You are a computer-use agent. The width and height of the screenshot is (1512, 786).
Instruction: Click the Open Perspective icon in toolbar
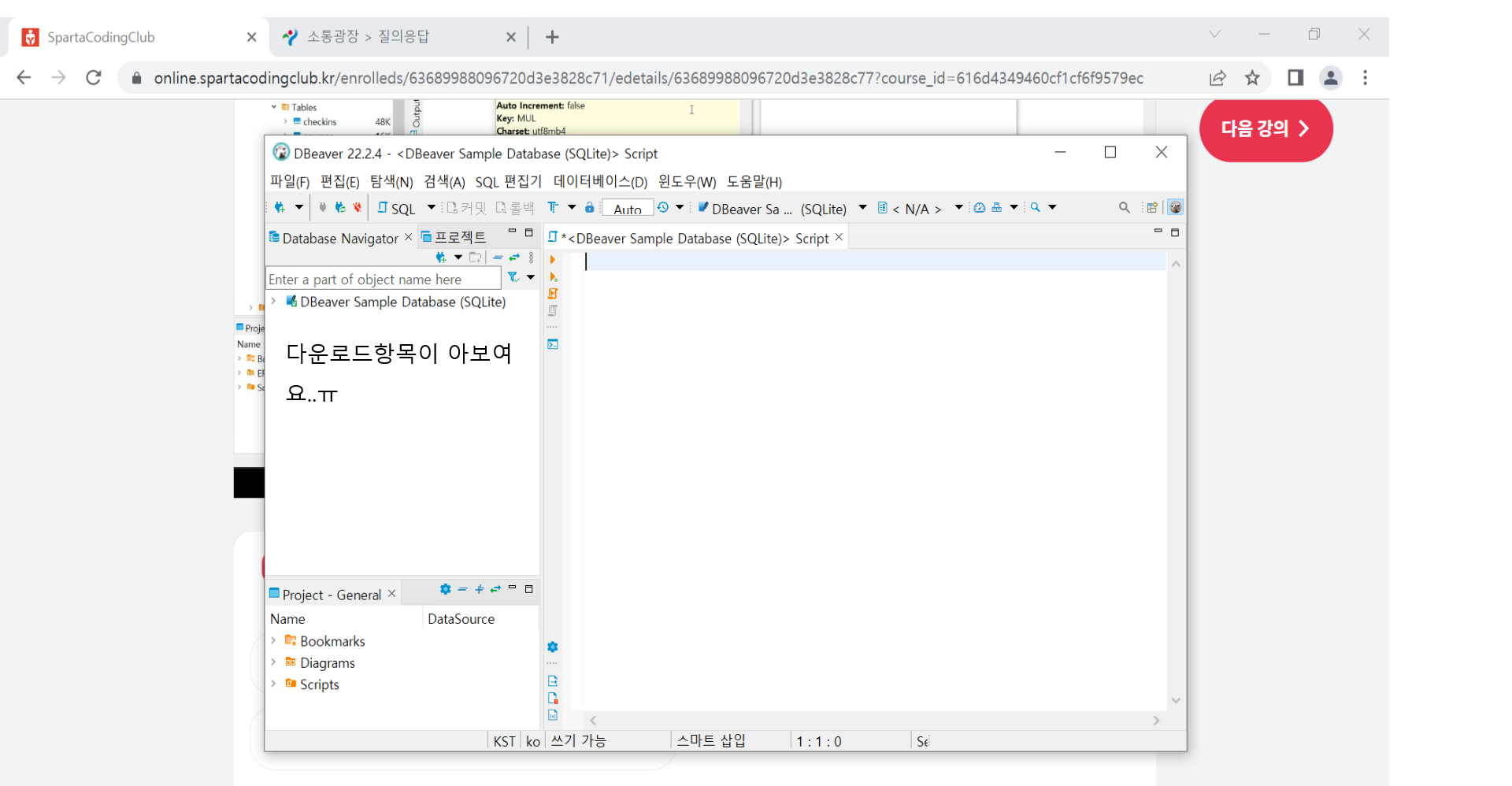point(1152,207)
